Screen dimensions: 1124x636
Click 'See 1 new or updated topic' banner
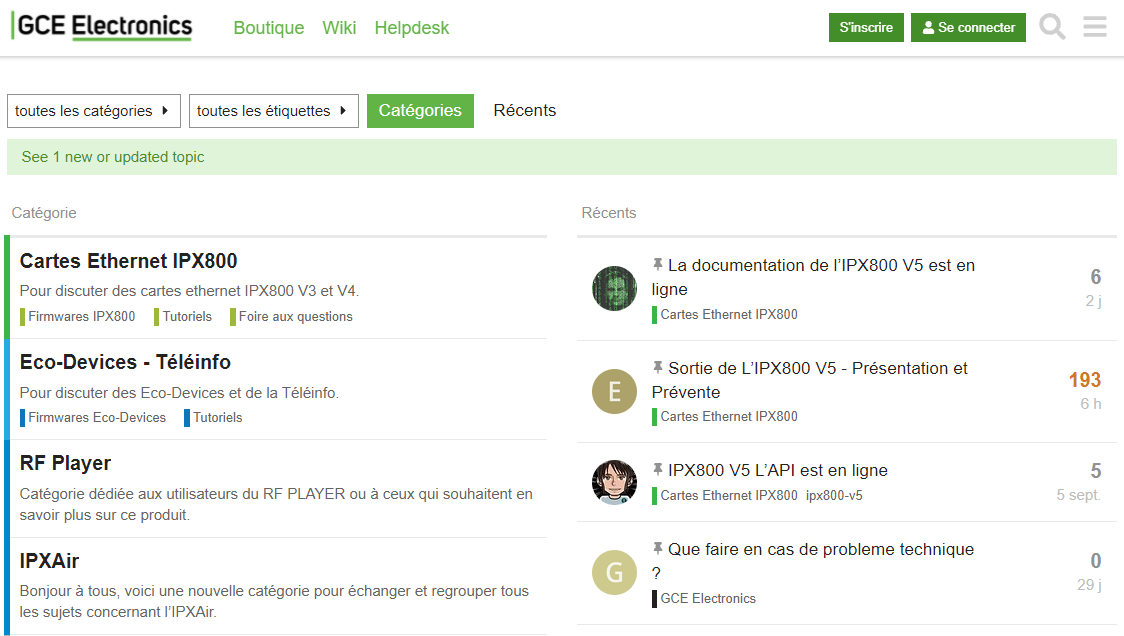(113, 157)
